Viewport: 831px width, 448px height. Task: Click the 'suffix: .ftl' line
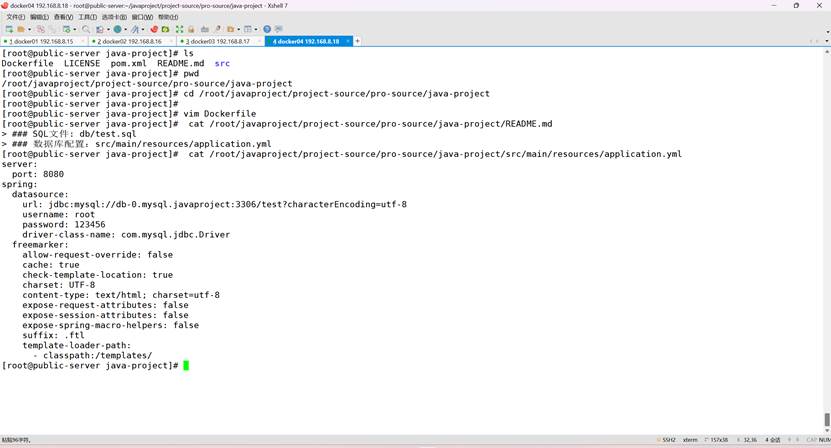53,335
